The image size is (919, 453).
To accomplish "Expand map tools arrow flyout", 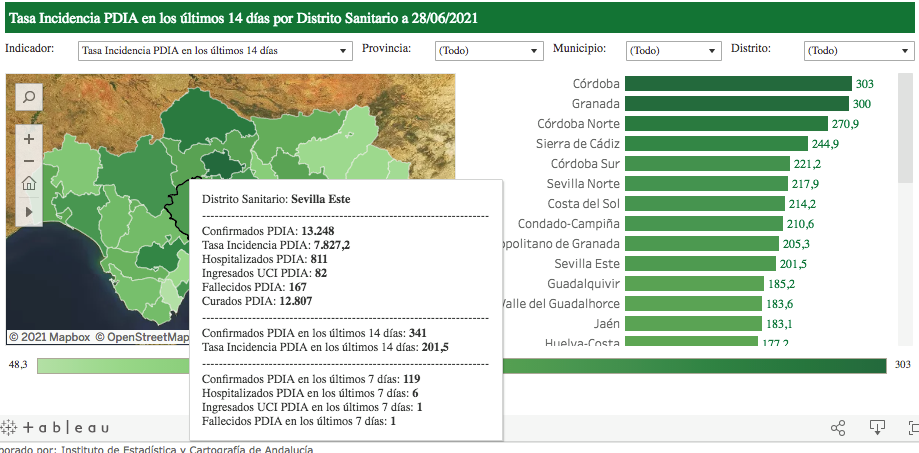I will 29,211.
